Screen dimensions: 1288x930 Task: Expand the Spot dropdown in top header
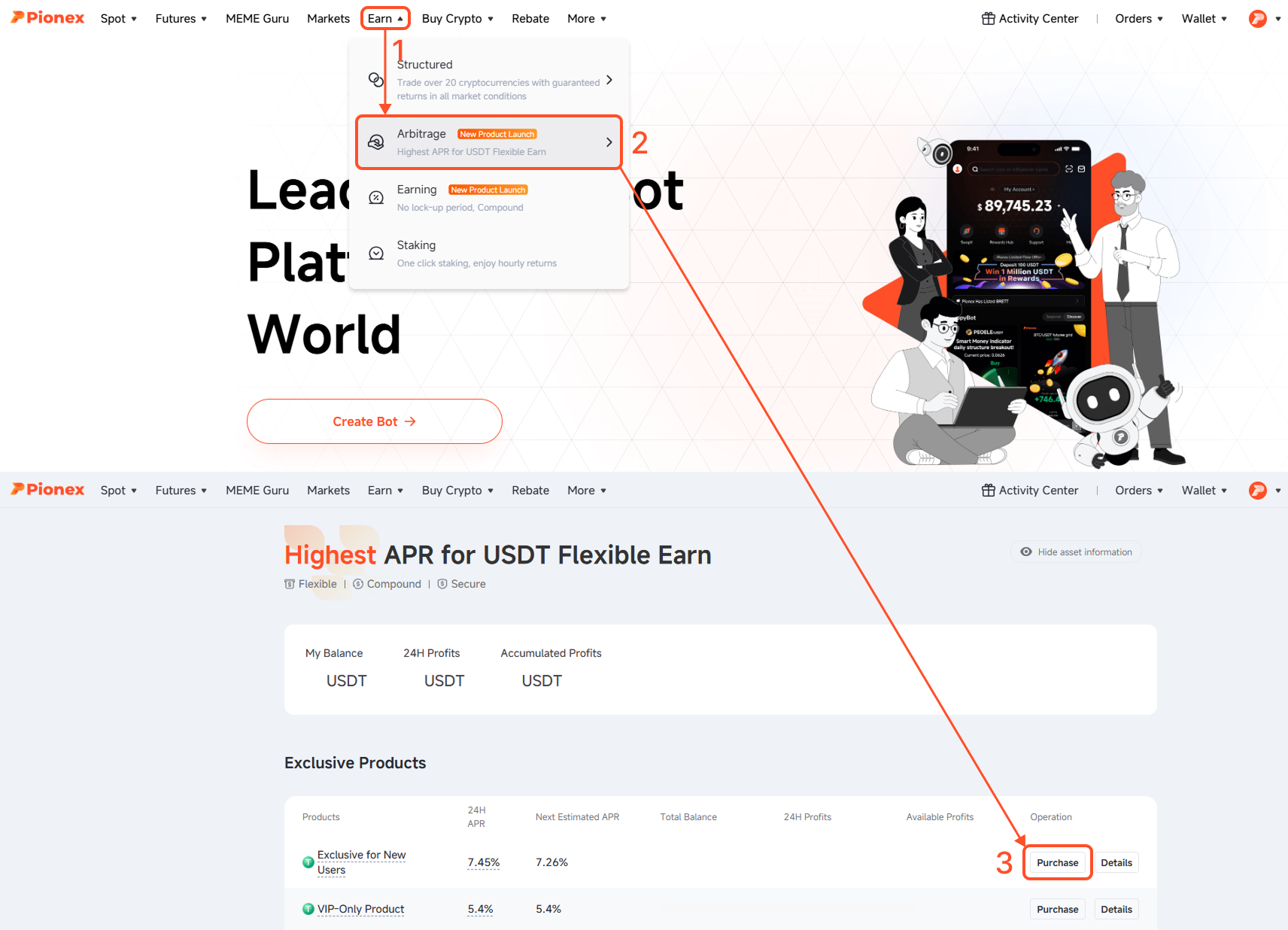click(119, 18)
